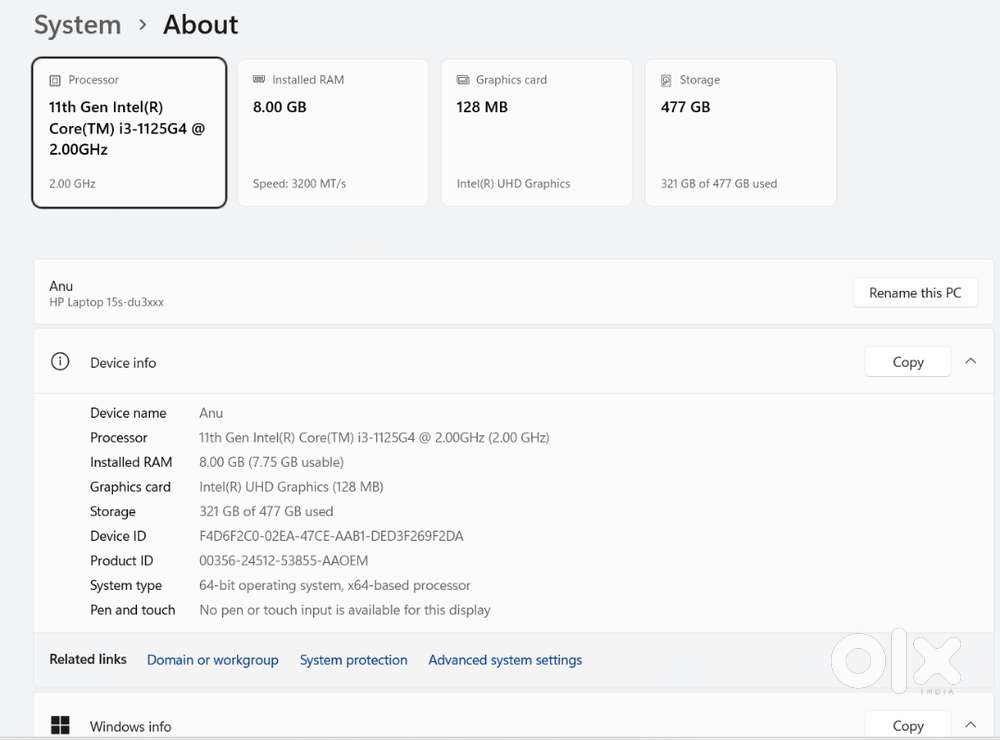This screenshot has height=741, width=1000.
Task: Click the Device info header label
Action: tap(123, 363)
